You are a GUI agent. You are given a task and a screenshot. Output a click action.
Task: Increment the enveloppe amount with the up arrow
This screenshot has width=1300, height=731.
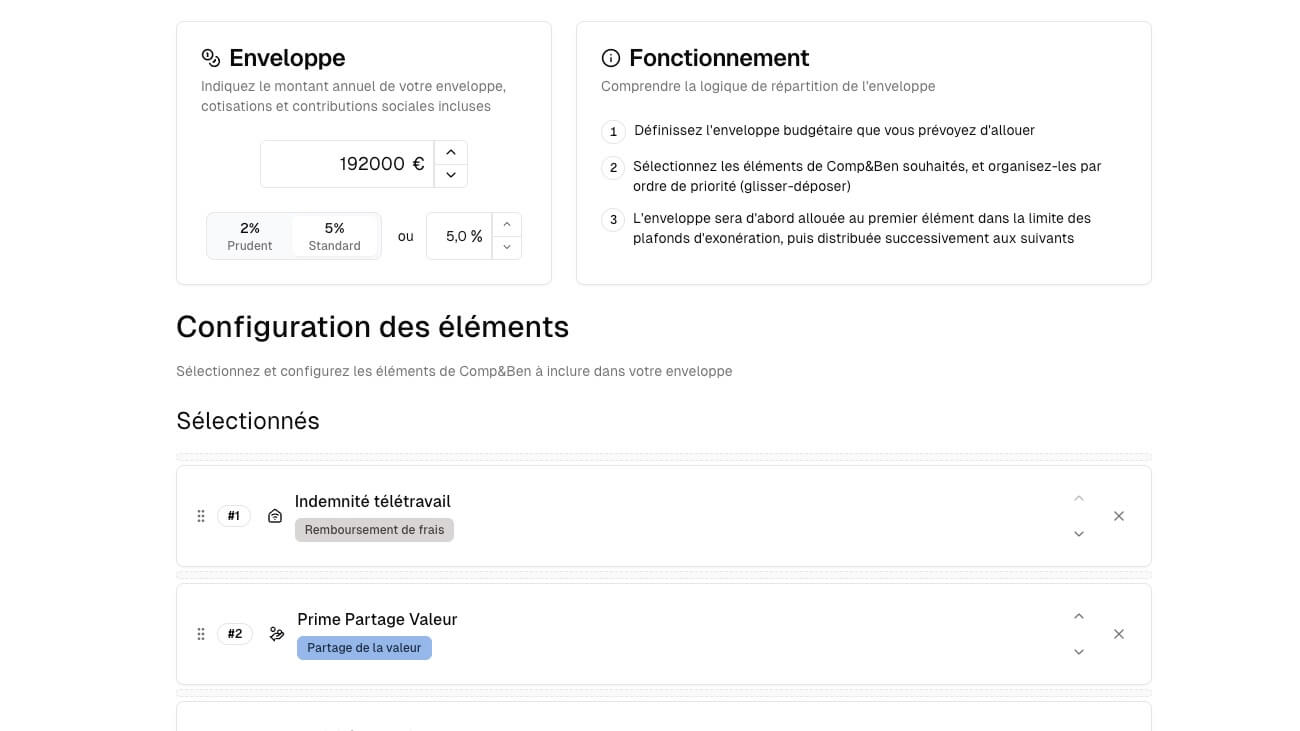(451, 151)
